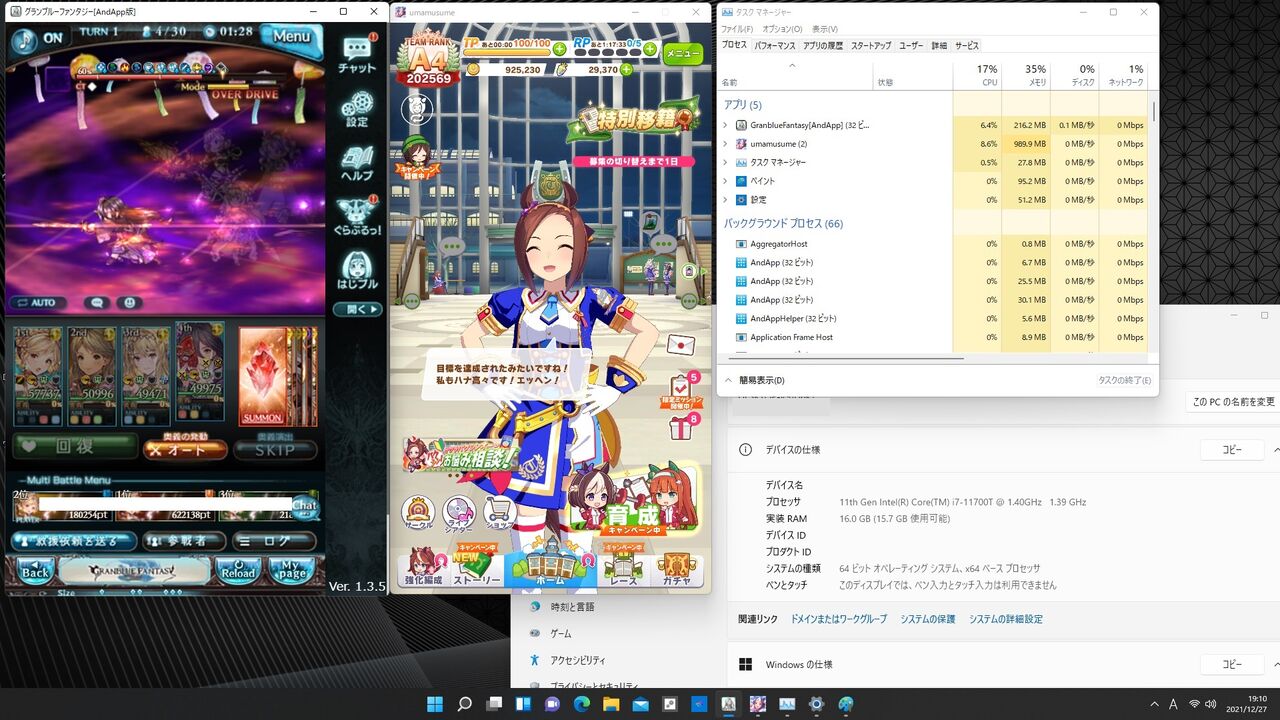Click the Reload footer button
The image size is (1280, 720).
[x=239, y=572]
